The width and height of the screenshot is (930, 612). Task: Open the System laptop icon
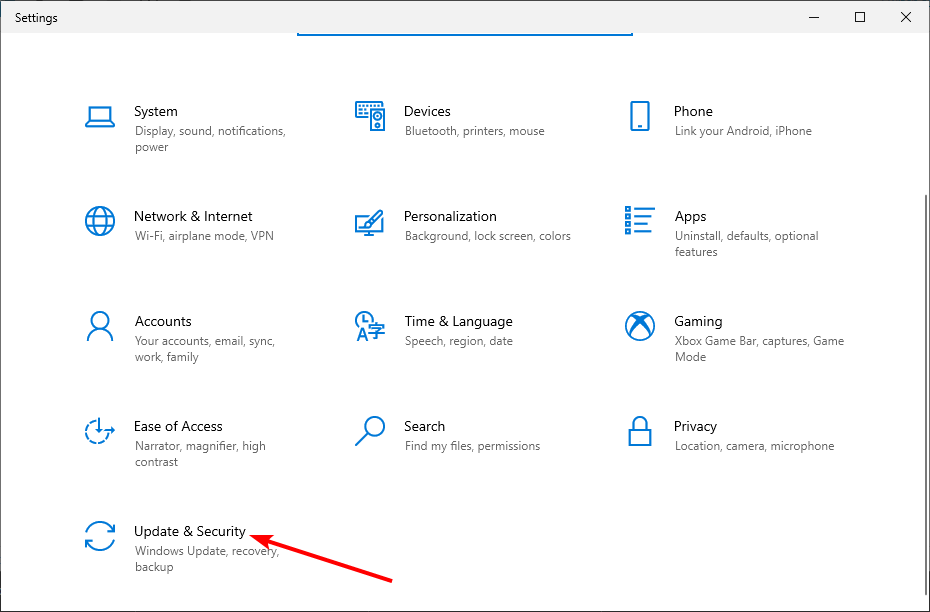point(100,117)
